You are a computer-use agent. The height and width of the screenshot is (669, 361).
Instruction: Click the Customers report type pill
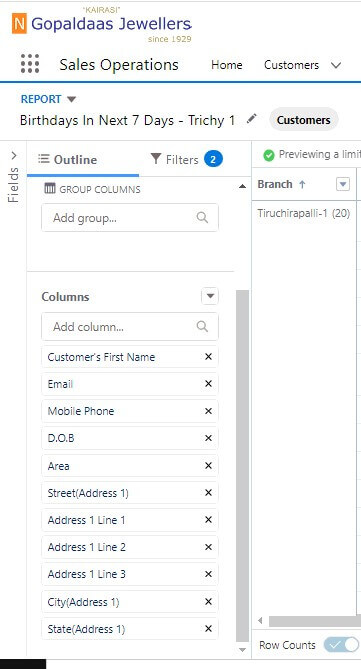pyautogui.click(x=303, y=120)
